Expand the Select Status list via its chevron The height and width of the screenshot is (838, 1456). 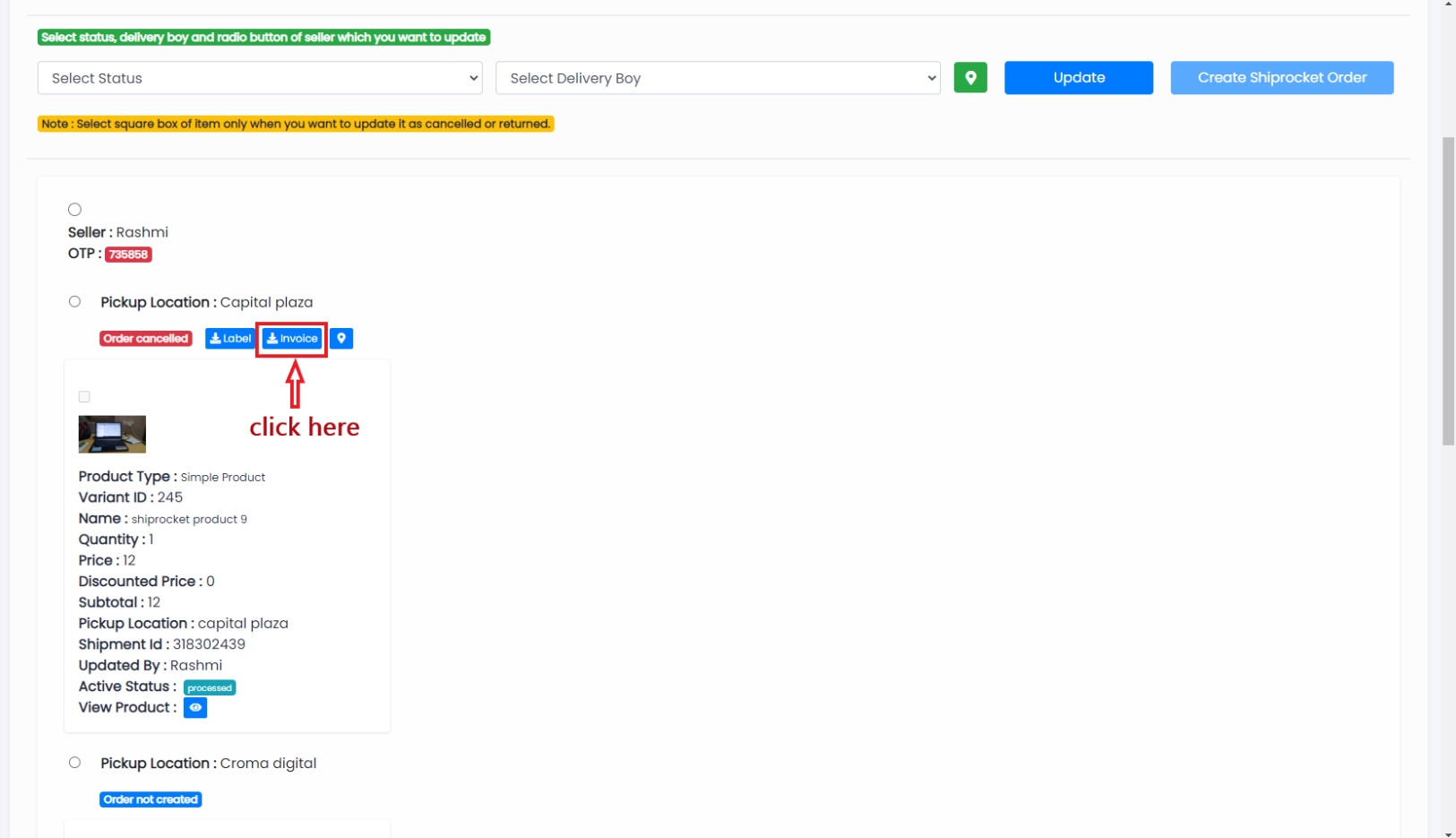(472, 78)
